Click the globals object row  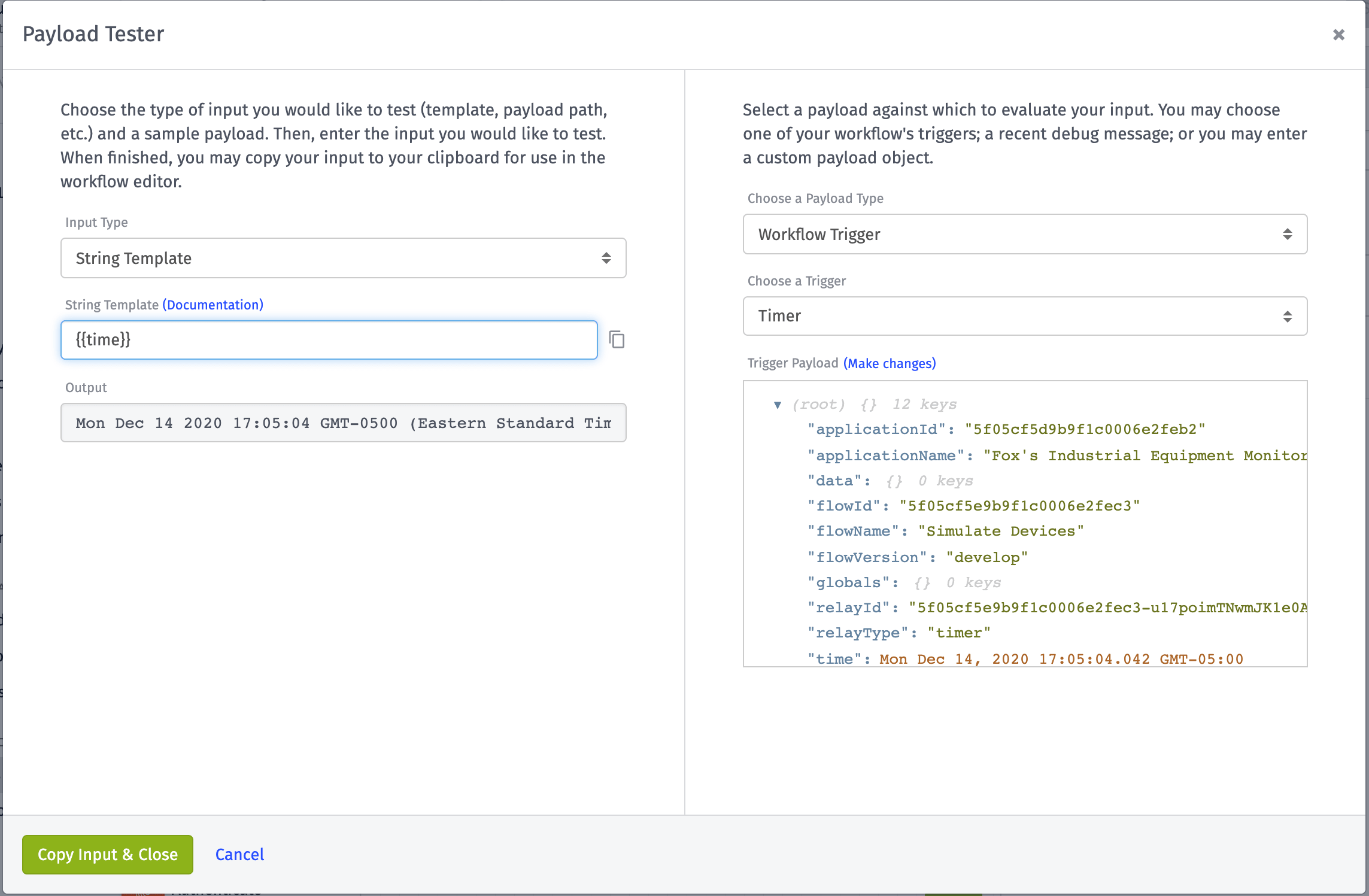click(x=904, y=582)
